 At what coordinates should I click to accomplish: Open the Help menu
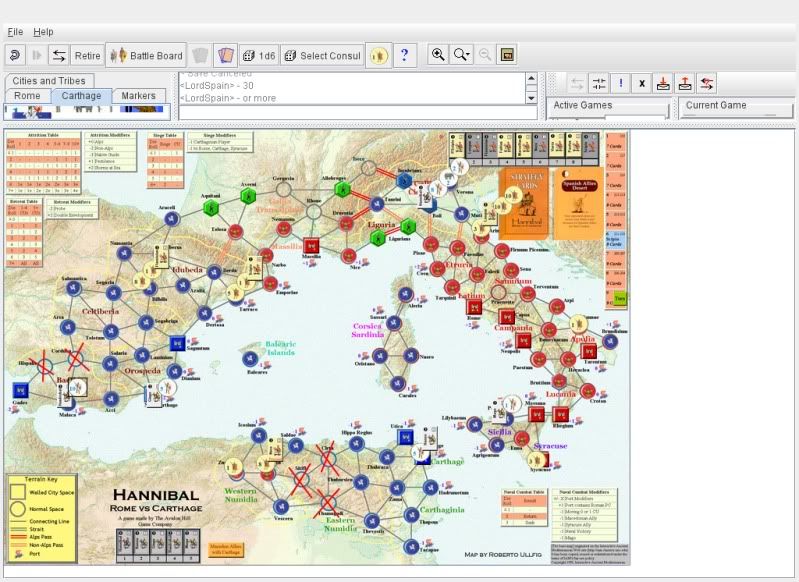coord(43,32)
